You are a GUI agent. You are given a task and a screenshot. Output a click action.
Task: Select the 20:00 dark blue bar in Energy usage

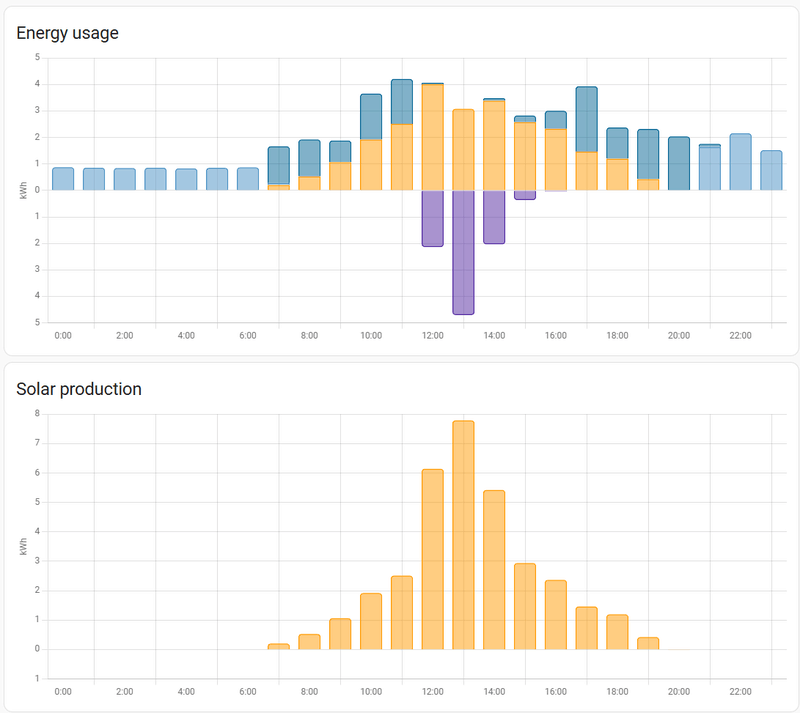pyautogui.click(x=679, y=163)
